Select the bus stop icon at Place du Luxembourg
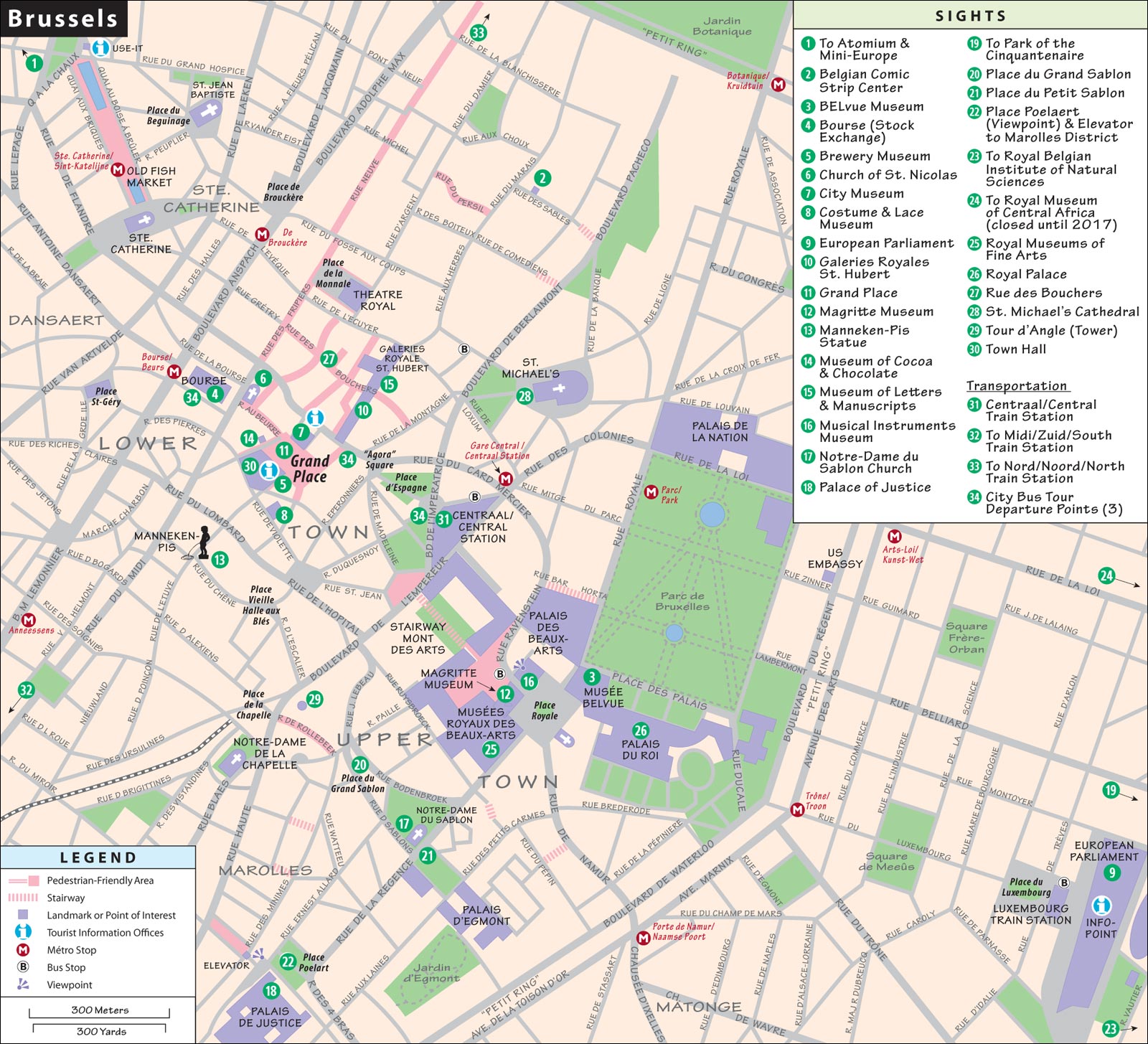Viewport: 1148px width, 1044px height. (x=1064, y=883)
